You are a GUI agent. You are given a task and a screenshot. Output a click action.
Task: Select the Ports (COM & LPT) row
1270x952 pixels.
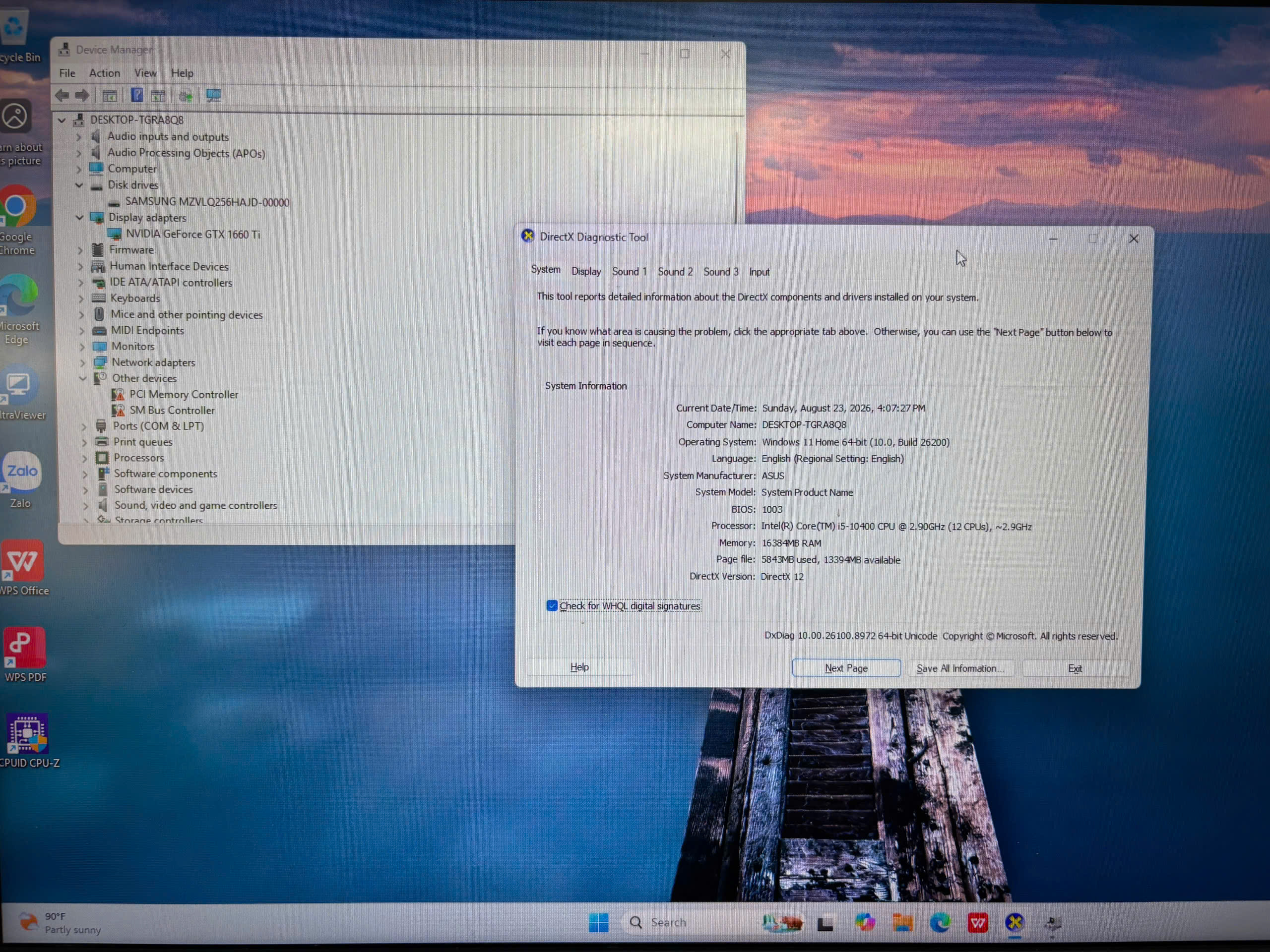(x=150, y=426)
